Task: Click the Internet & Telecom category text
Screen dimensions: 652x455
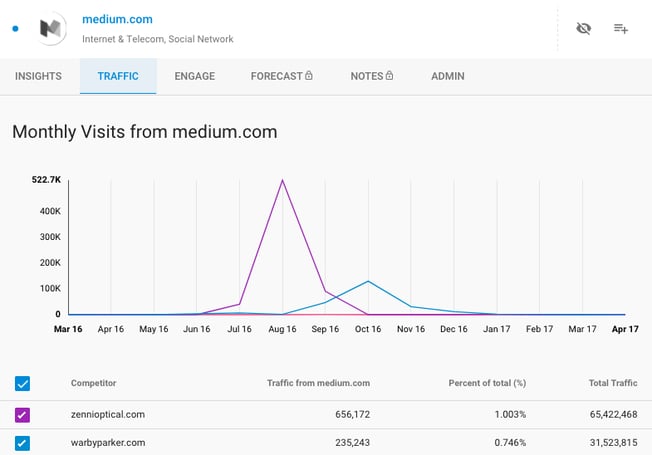Action: (123, 39)
